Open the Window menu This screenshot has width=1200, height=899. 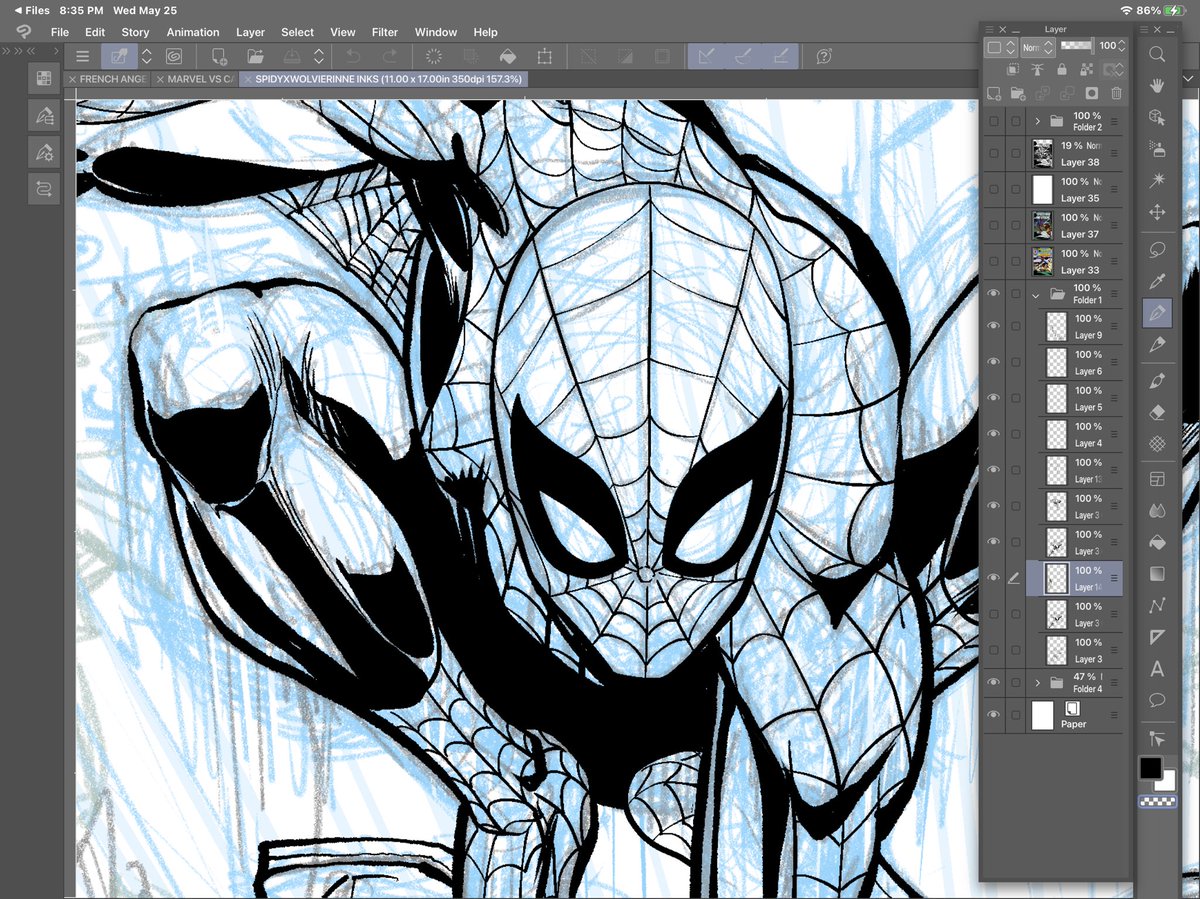[436, 32]
